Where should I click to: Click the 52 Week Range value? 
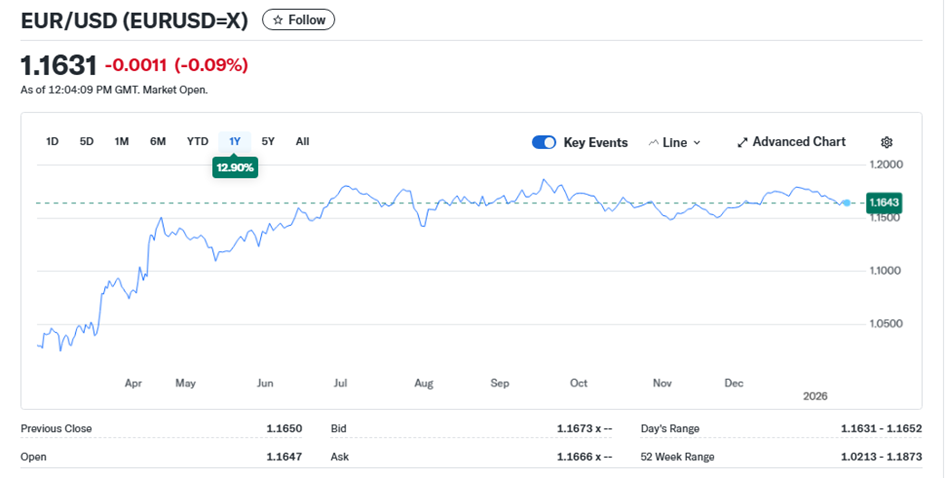click(881, 457)
